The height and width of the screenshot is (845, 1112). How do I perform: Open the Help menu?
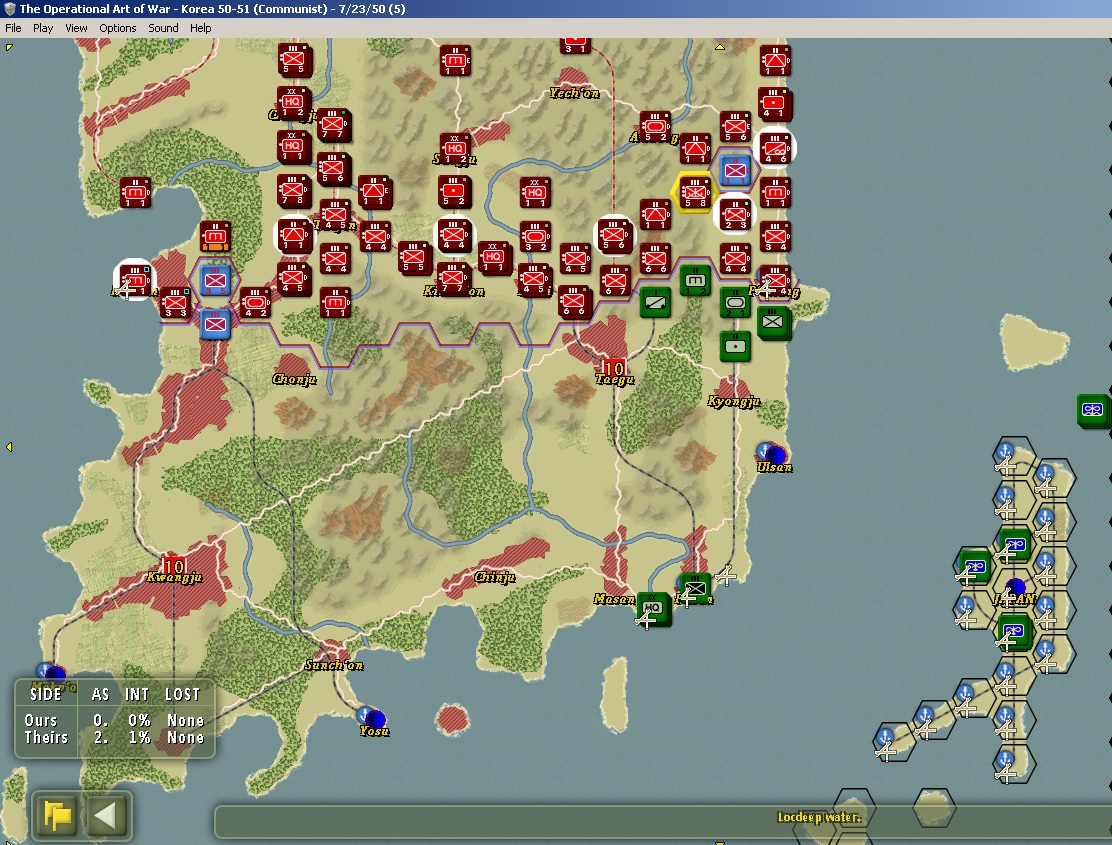point(201,28)
